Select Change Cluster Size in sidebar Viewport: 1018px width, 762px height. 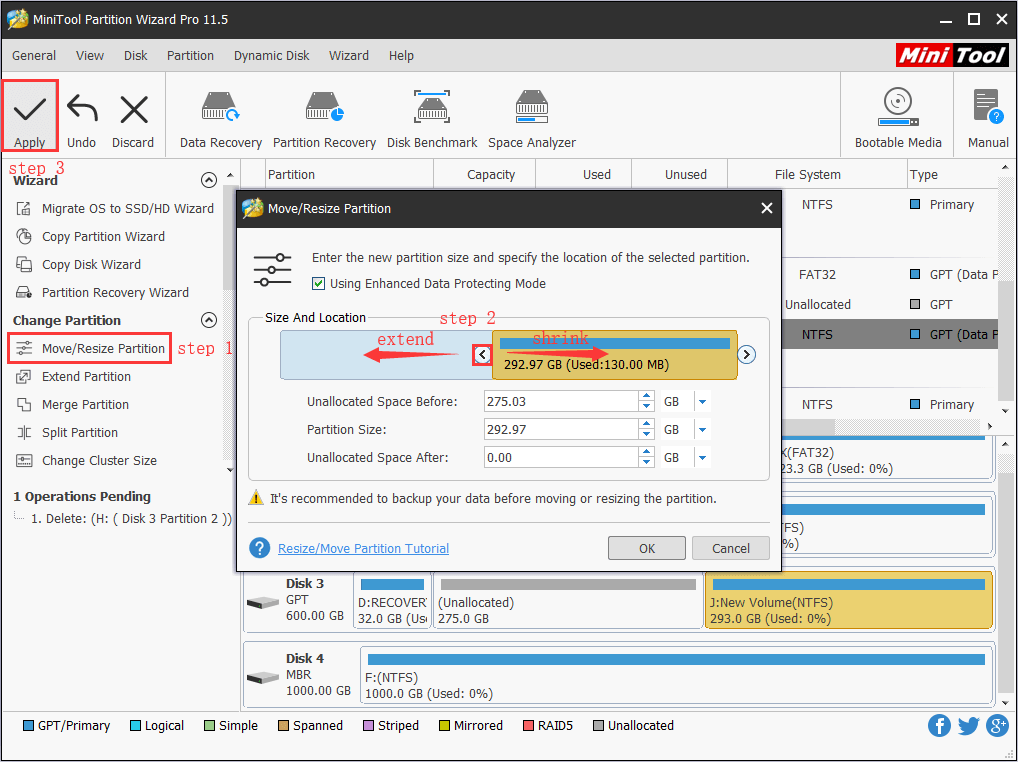86,460
